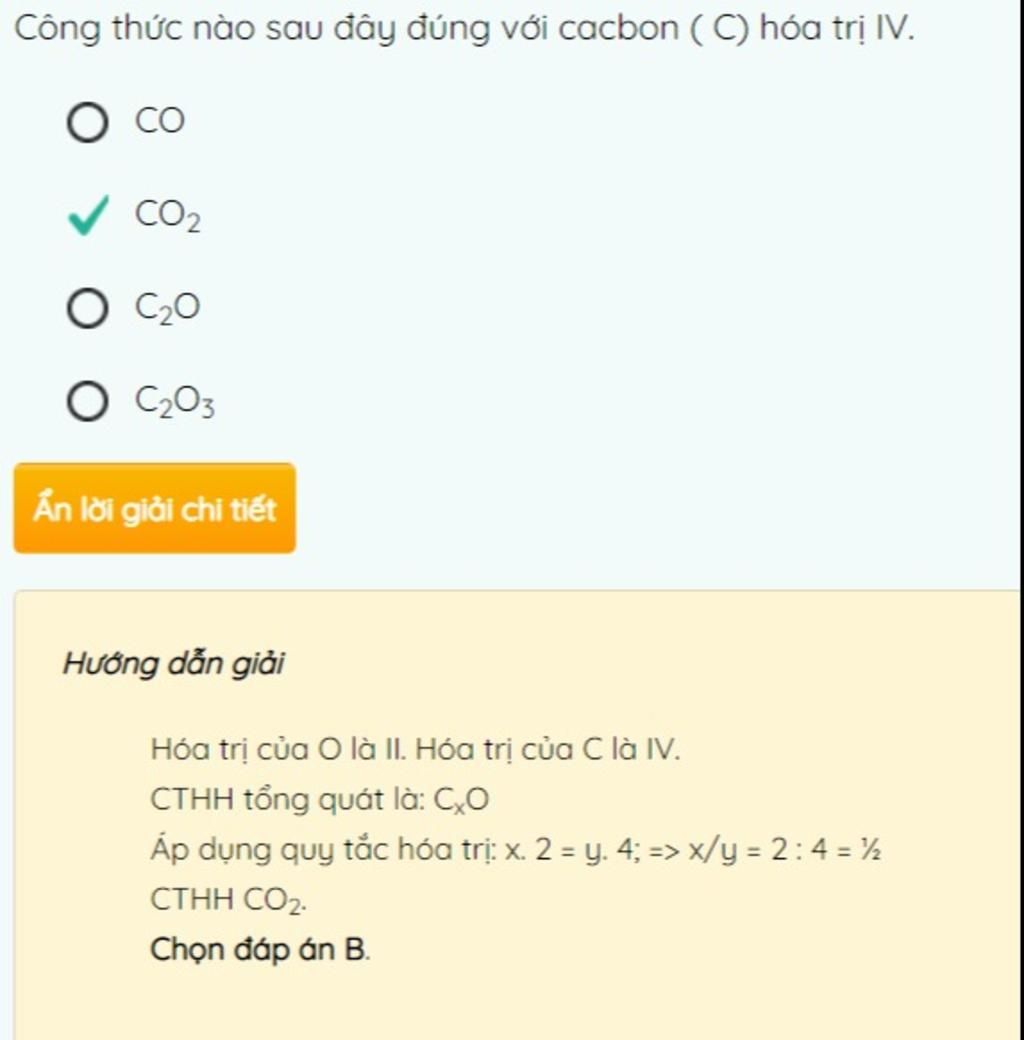Click the C₂O₃ answer label
Image resolution: width=1024 pixels, height=1040 pixels.
[175, 401]
